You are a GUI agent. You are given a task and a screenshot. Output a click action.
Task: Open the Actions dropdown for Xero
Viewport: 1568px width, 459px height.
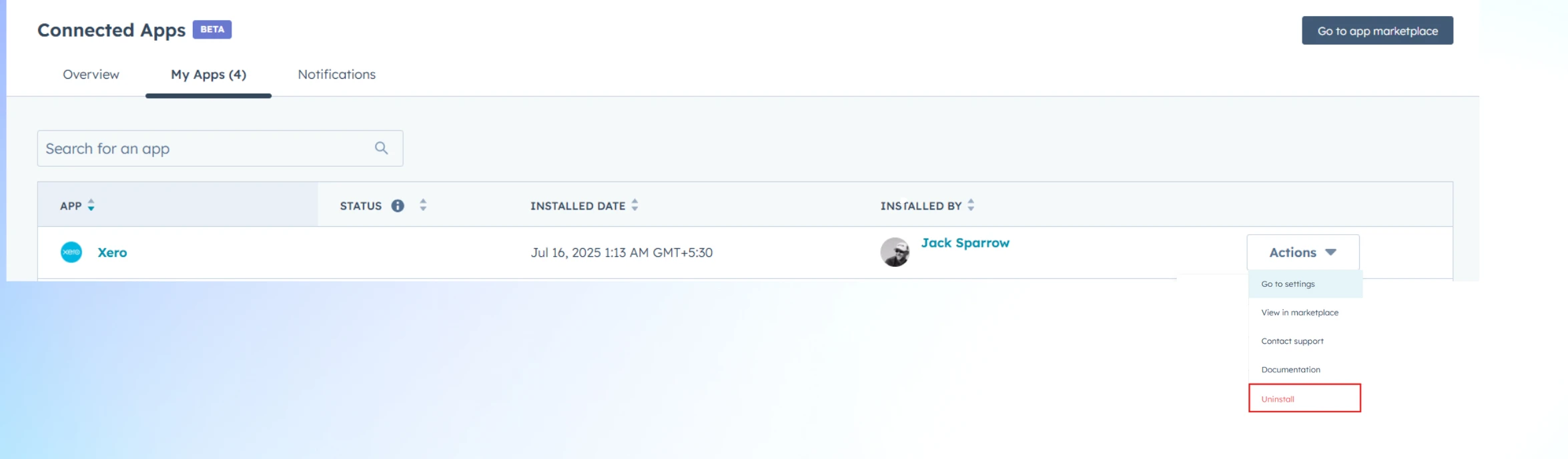(x=1302, y=252)
